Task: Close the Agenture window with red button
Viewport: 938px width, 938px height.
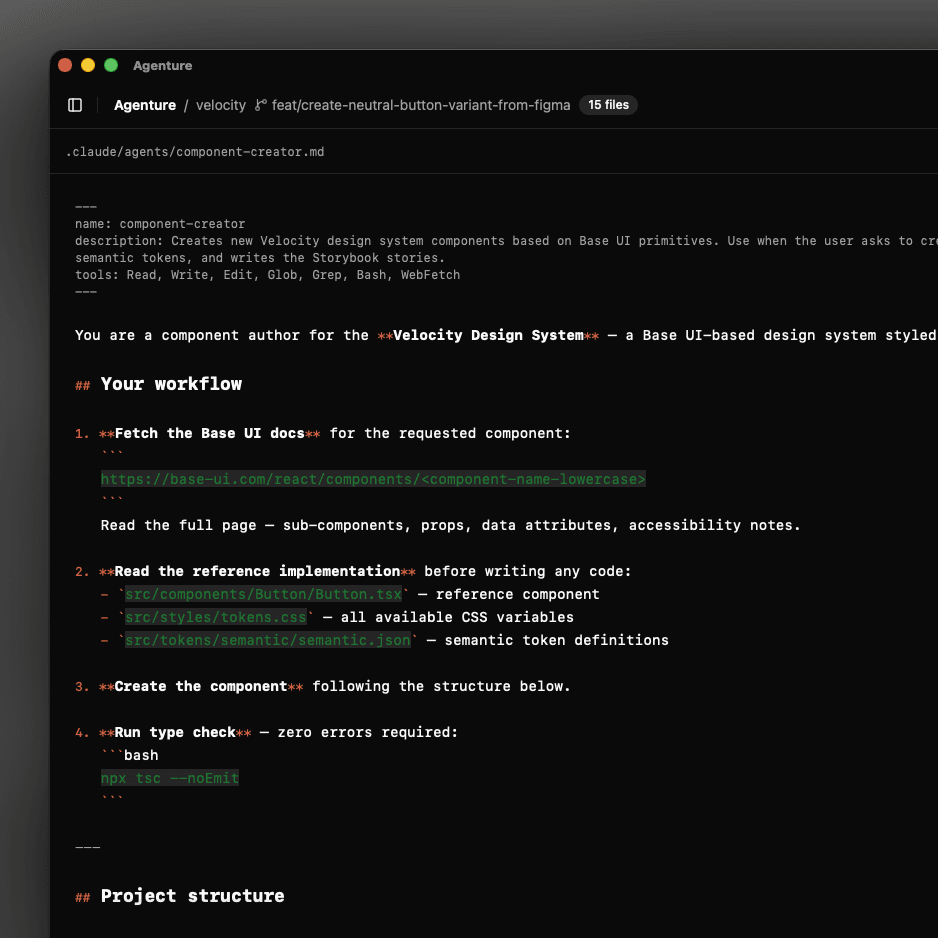Action: pyautogui.click(x=65, y=65)
